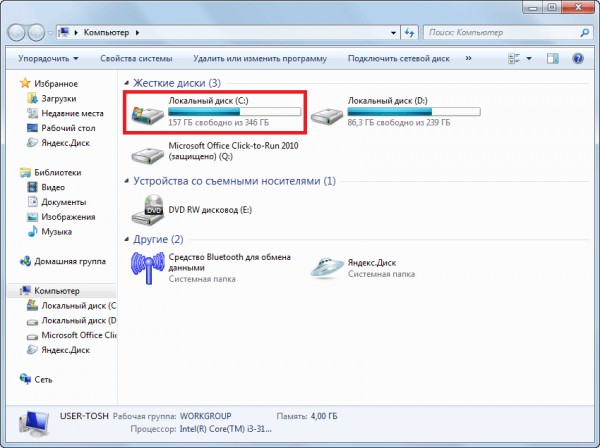Open Документы library
The image size is (600, 448).
click(x=57, y=202)
